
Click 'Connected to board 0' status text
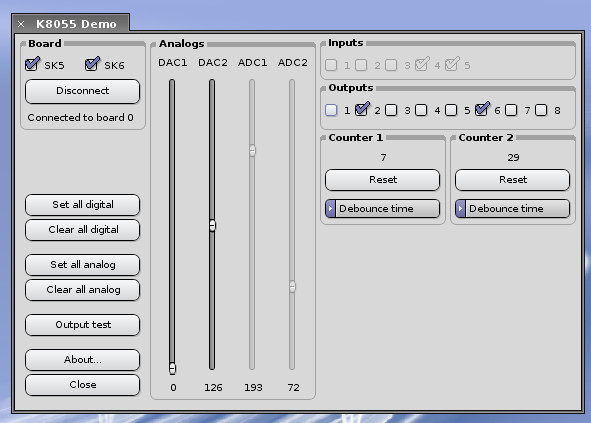[x=80, y=118]
